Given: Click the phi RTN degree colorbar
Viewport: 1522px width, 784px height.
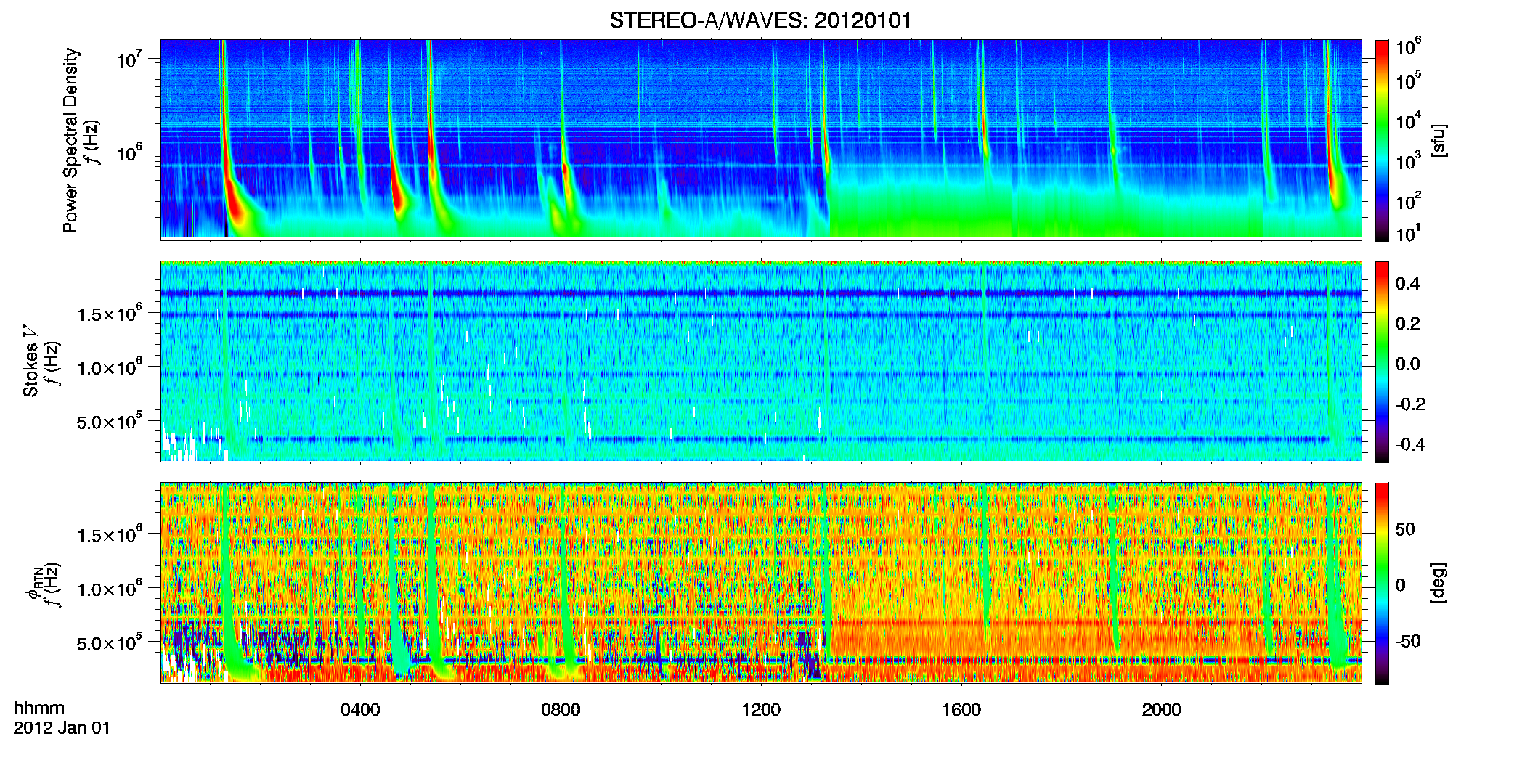Looking at the screenshot, I should (1382, 583).
